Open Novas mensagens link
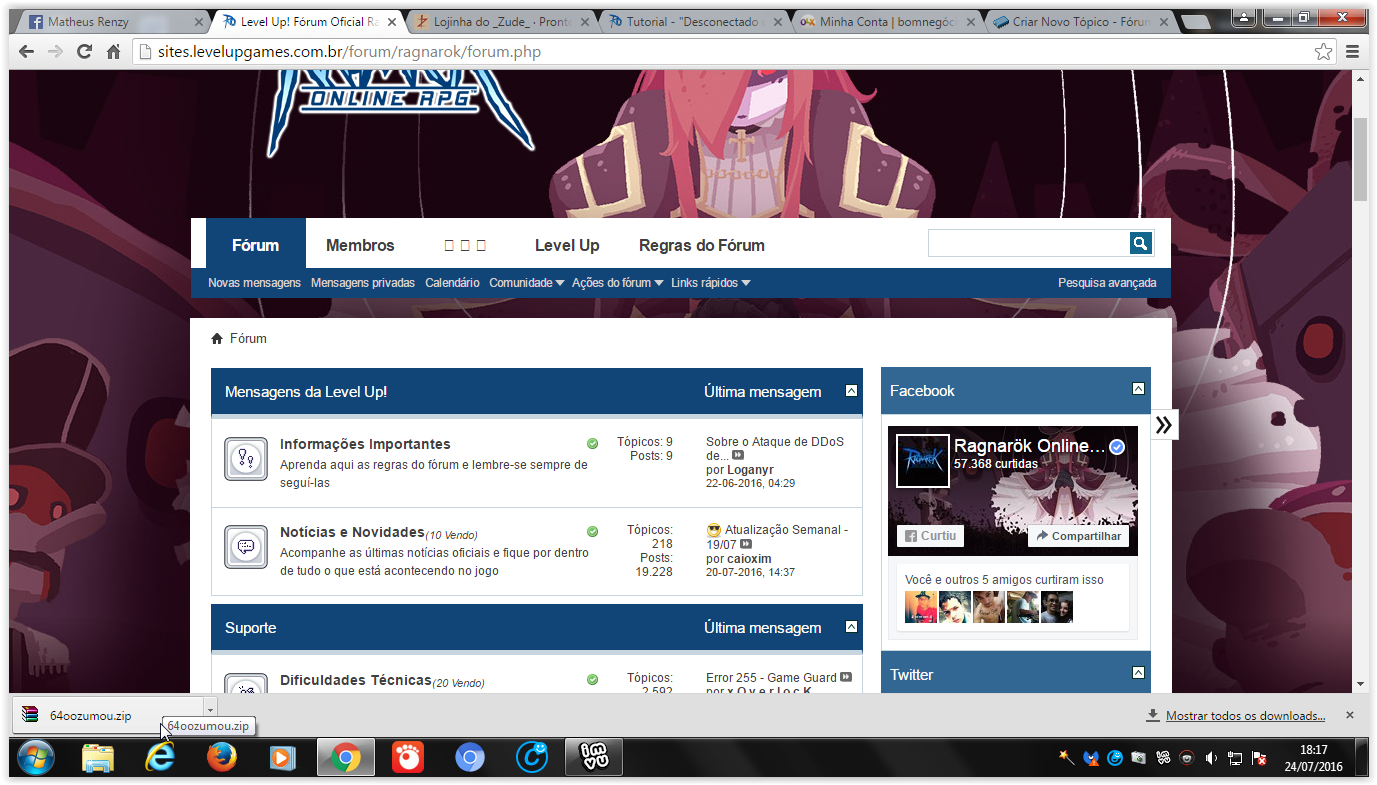 point(254,283)
